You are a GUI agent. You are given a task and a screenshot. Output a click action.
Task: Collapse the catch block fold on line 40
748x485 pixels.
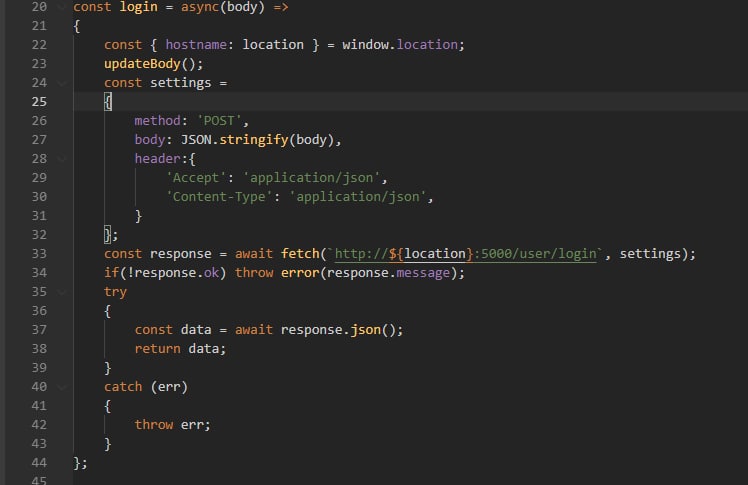(62, 387)
